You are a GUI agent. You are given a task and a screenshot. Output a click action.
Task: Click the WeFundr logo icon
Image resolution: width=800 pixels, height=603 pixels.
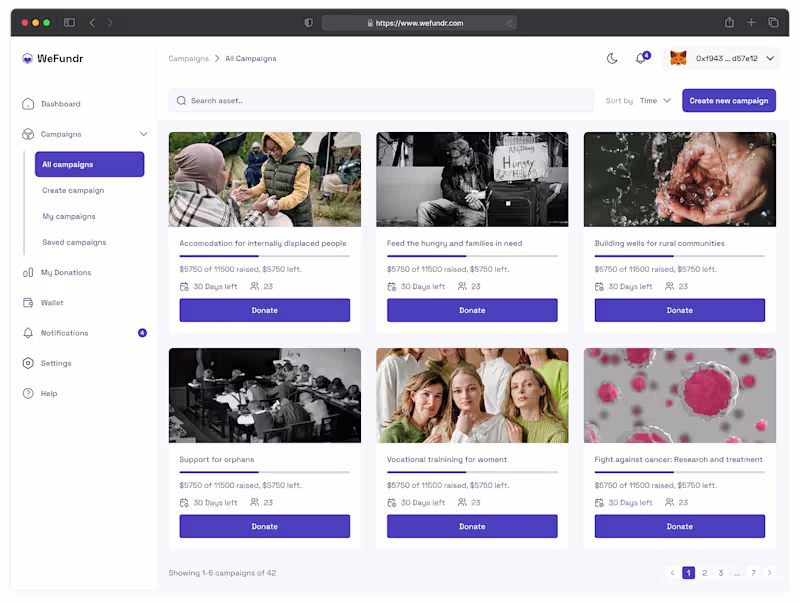[x=28, y=58]
